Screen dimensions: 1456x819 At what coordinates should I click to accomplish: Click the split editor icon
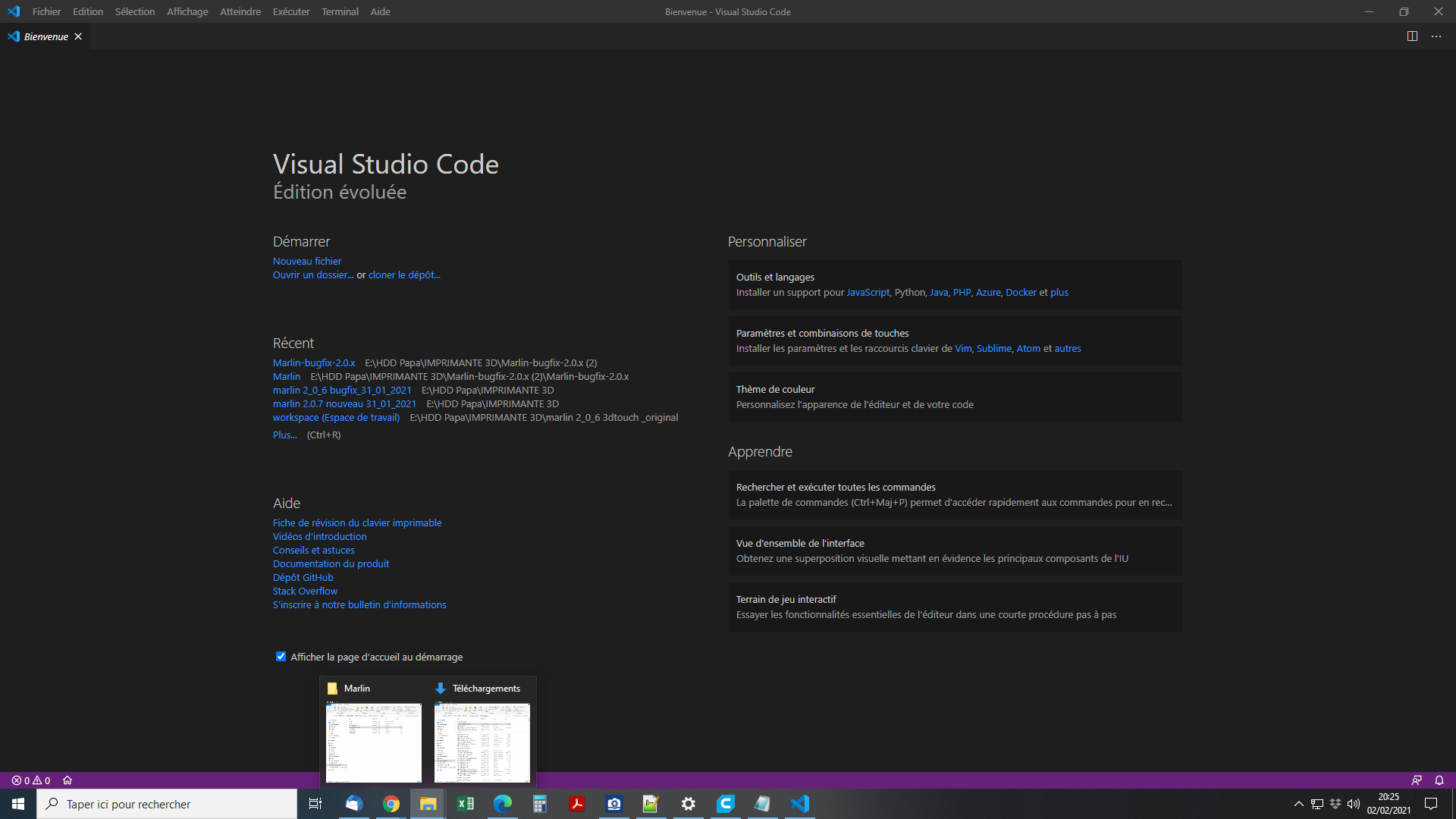pyautogui.click(x=1412, y=36)
